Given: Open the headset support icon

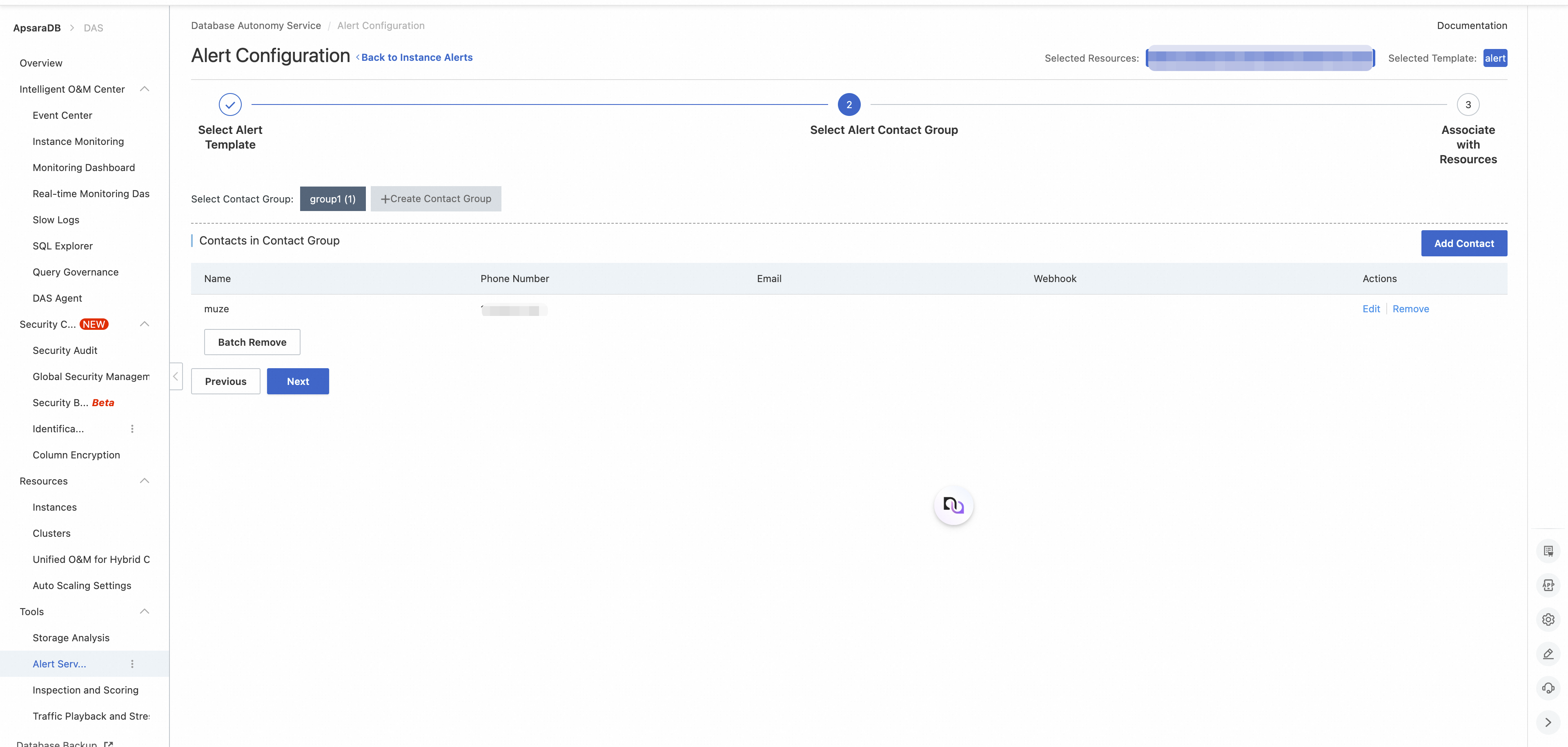Looking at the screenshot, I should coord(1548,688).
